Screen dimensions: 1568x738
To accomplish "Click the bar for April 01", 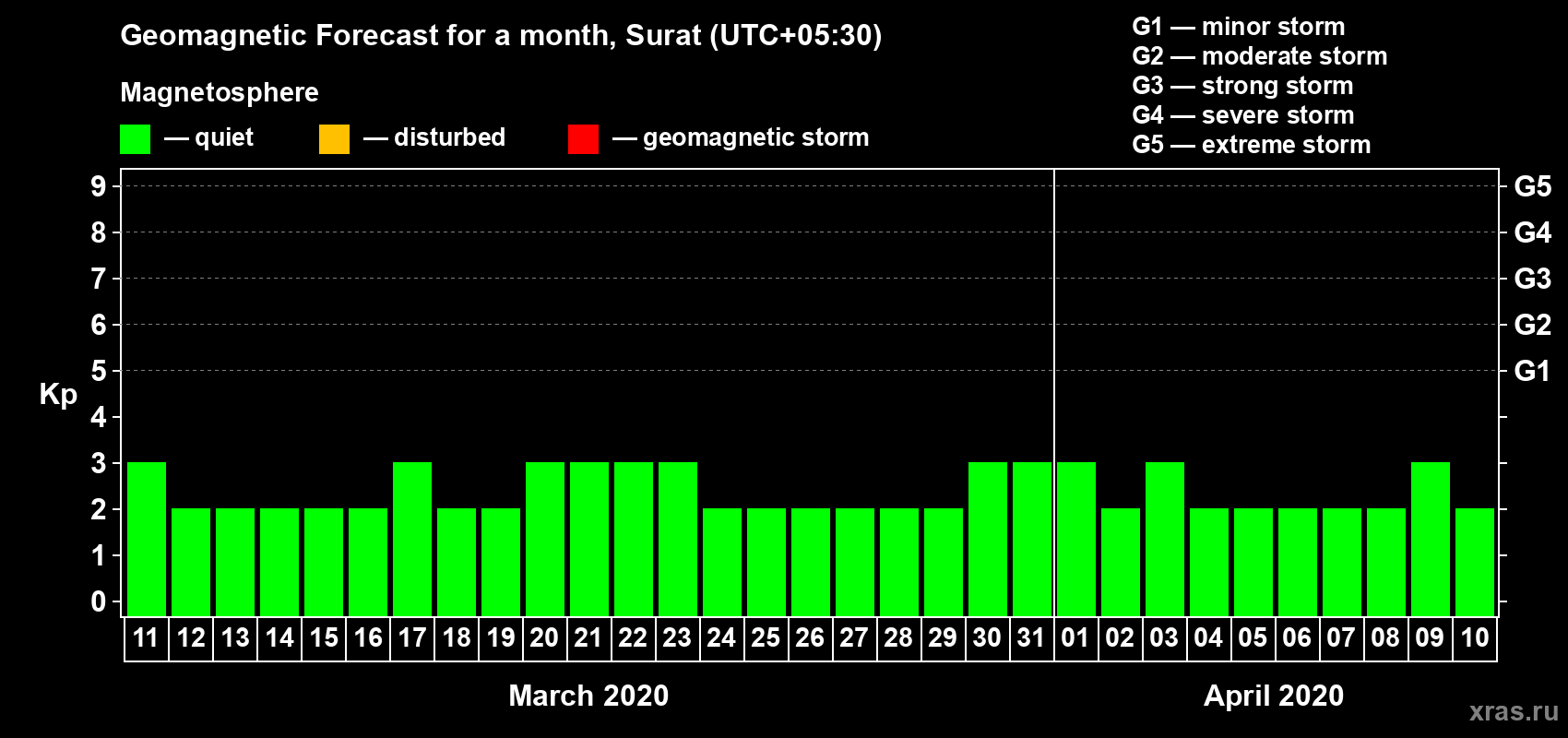I will point(1076,539).
